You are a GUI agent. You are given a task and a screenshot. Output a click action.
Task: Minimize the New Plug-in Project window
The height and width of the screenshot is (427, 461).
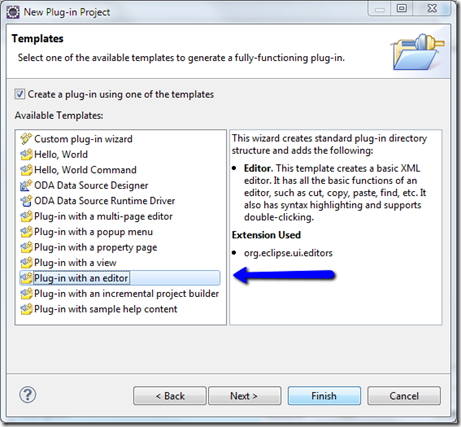click(x=379, y=8)
